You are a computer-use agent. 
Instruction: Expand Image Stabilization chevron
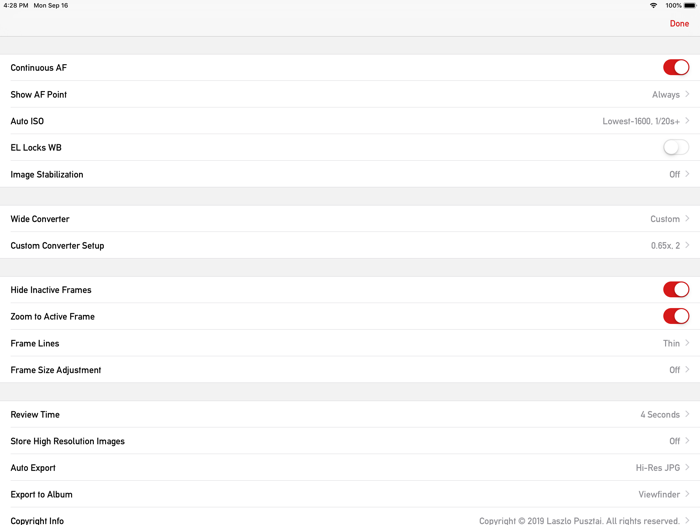click(687, 174)
